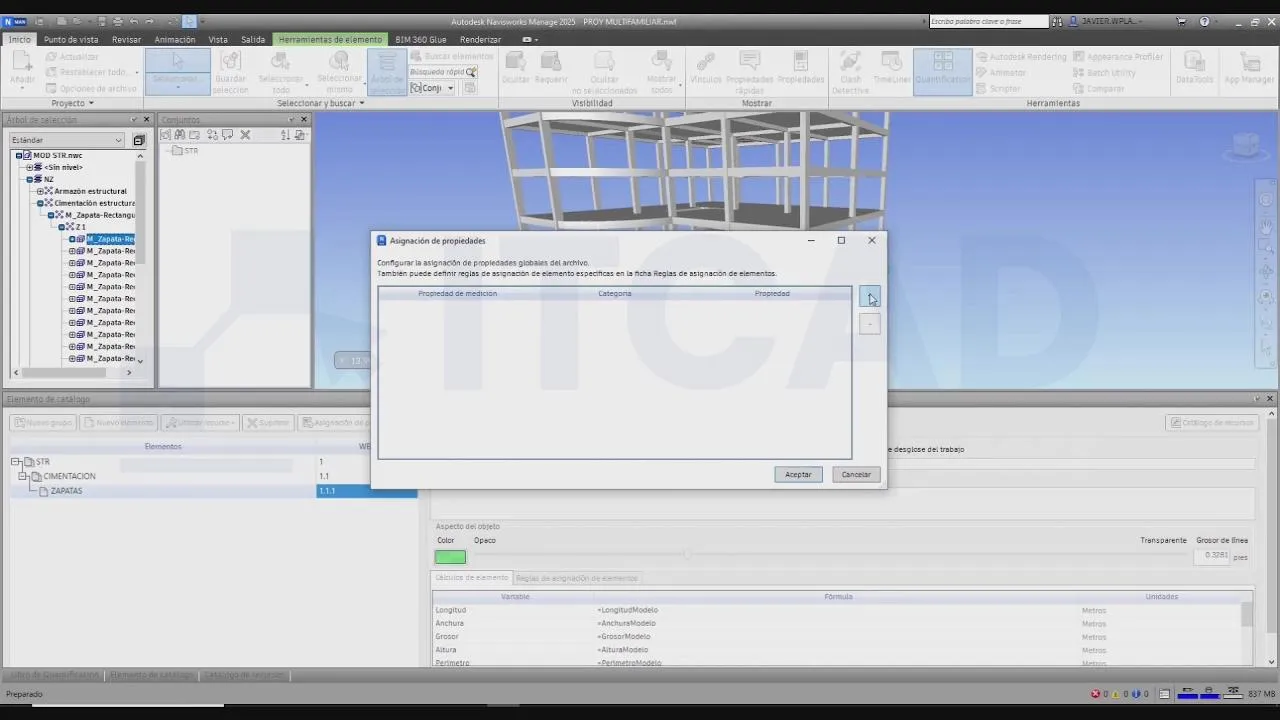1280x720 pixels.
Task: Click the keyword search box in title bar
Action: tap(988, 21)
